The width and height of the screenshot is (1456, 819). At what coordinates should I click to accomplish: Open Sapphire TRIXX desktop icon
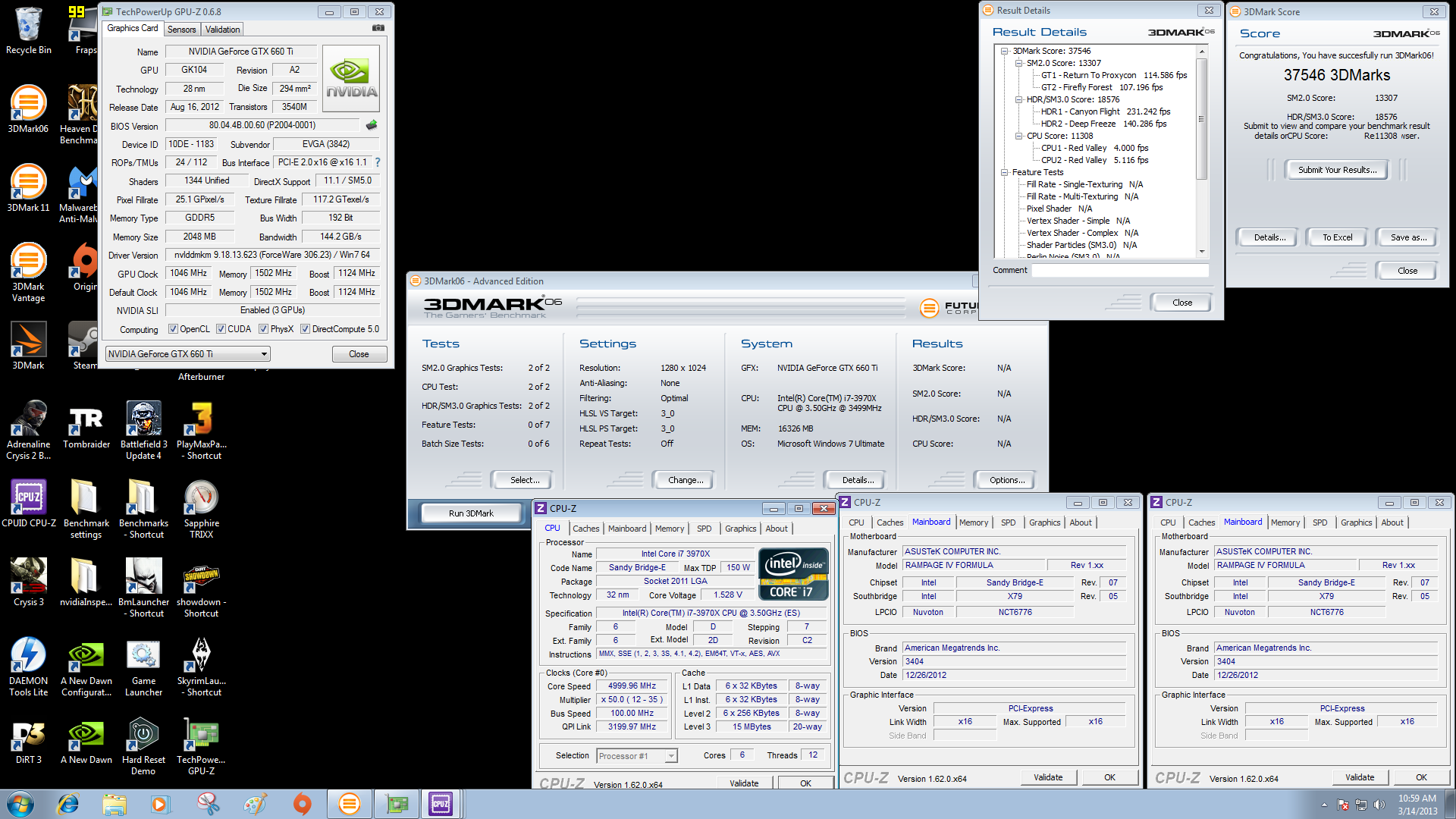tap(201, 508)
